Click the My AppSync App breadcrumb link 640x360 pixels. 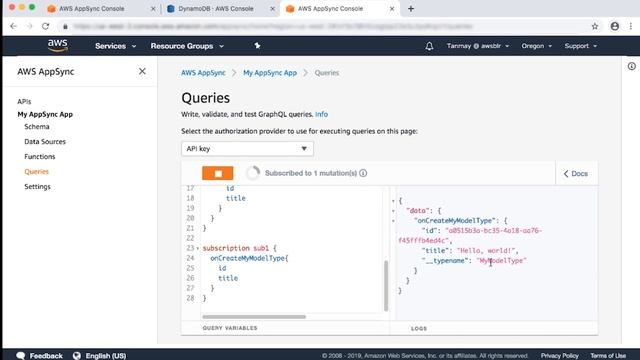point(270,73)
